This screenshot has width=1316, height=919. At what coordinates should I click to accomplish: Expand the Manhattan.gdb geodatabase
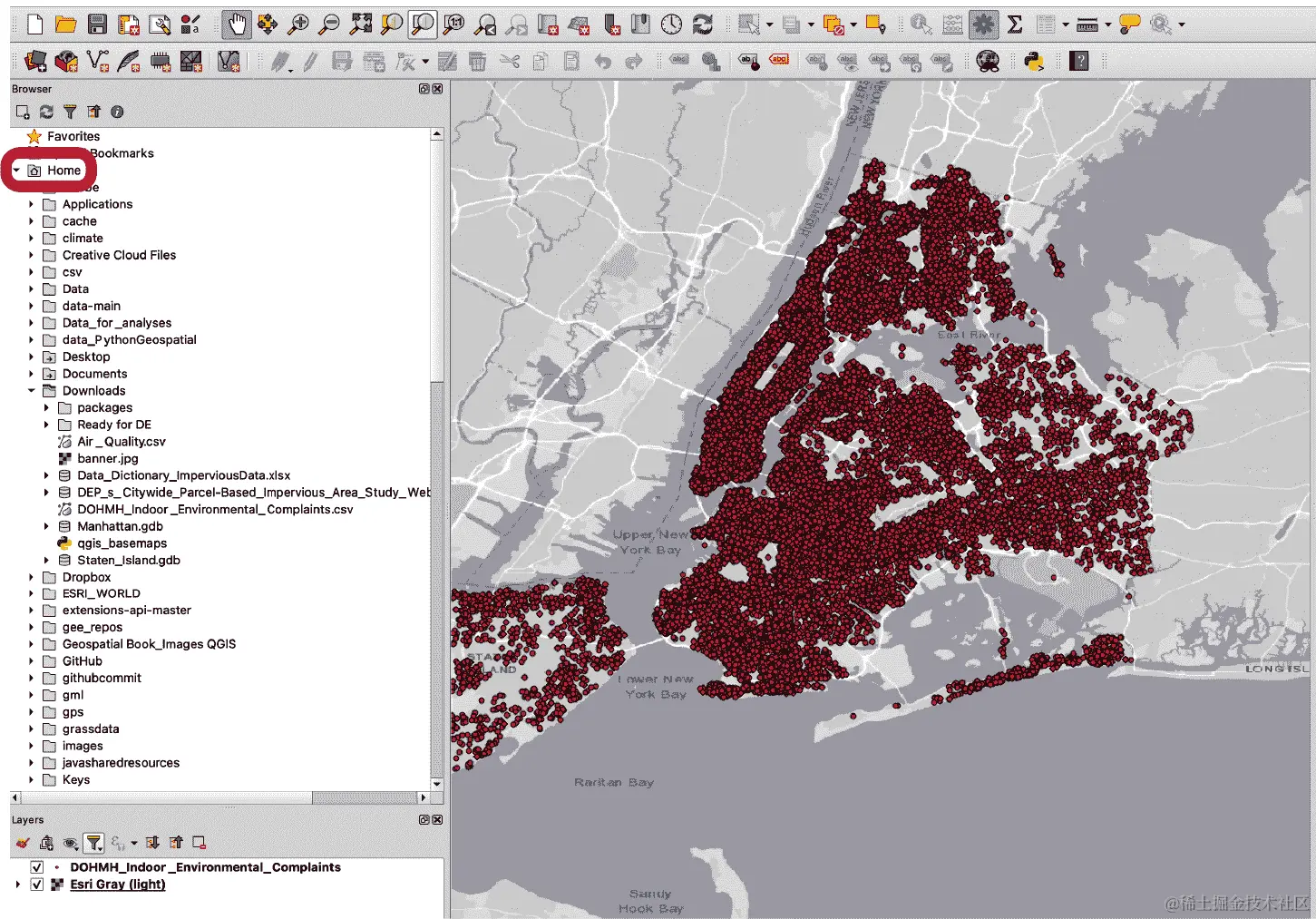[x=47, y=526]
